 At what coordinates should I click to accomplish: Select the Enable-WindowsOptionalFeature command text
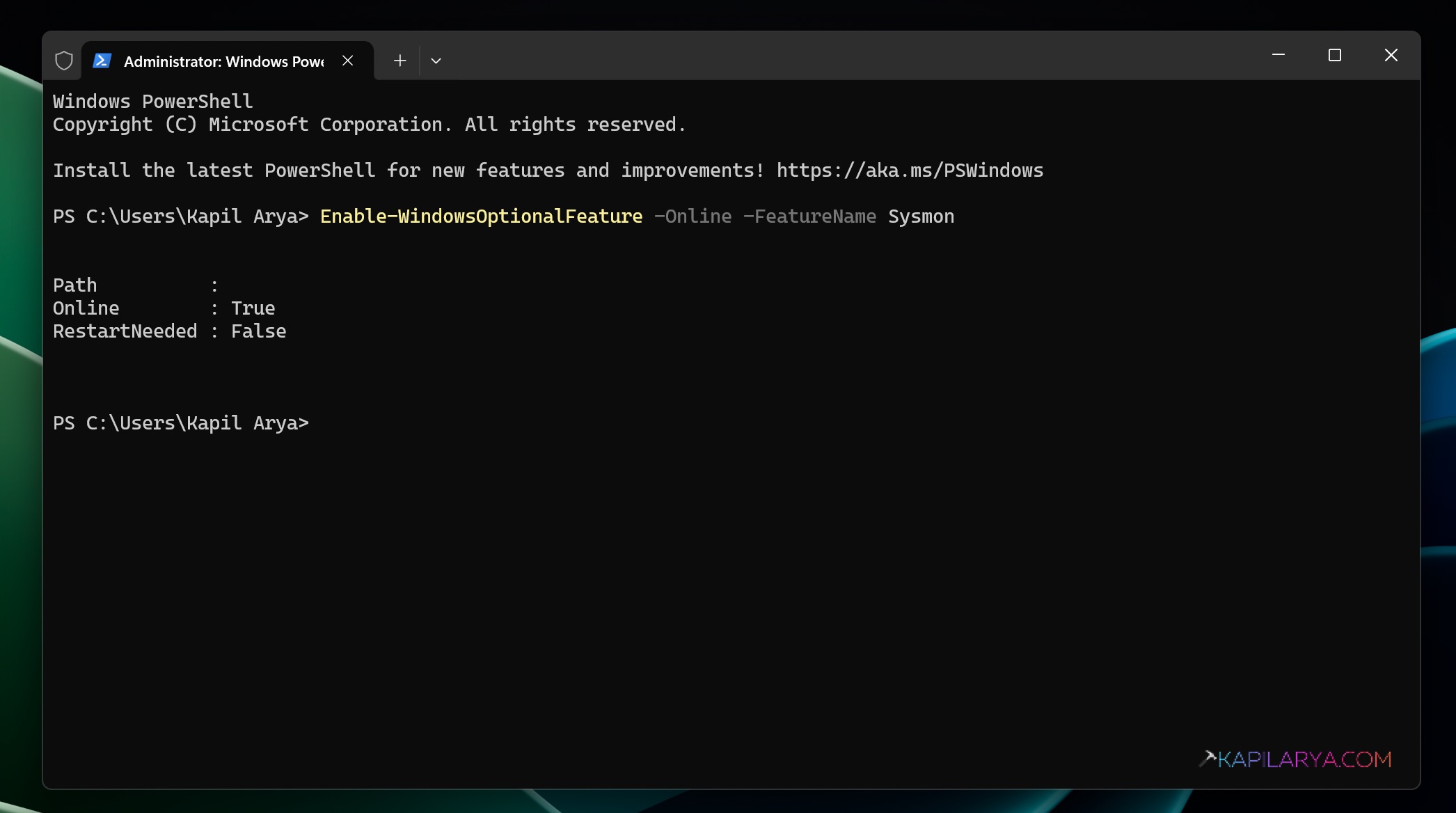[x=481, y=216]
